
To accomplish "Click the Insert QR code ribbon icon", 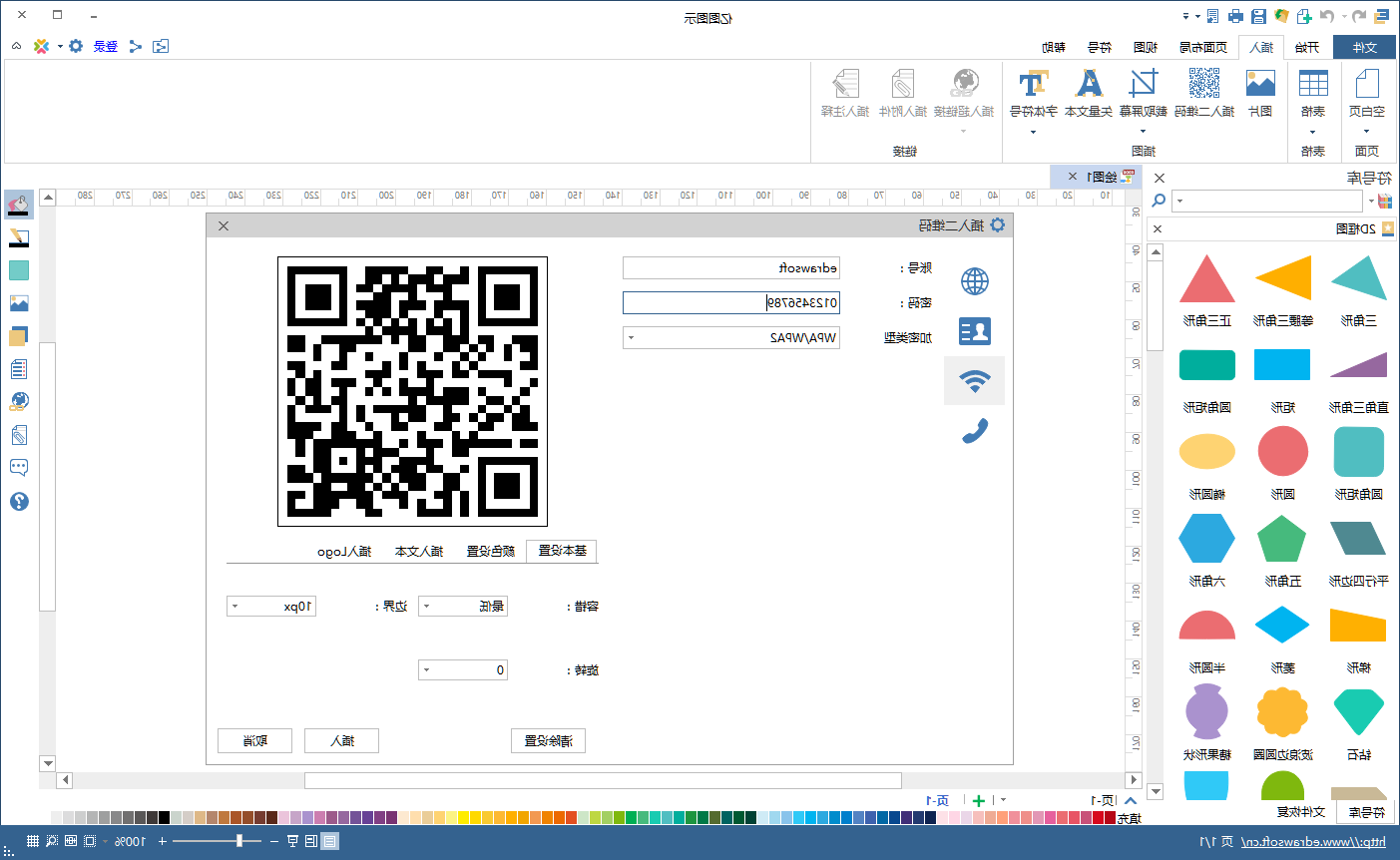I will tap(1204, 92).
